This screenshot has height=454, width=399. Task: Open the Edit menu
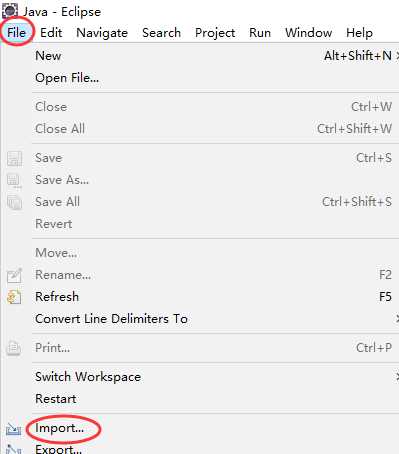pyautogui.click(x=51, y=33)
